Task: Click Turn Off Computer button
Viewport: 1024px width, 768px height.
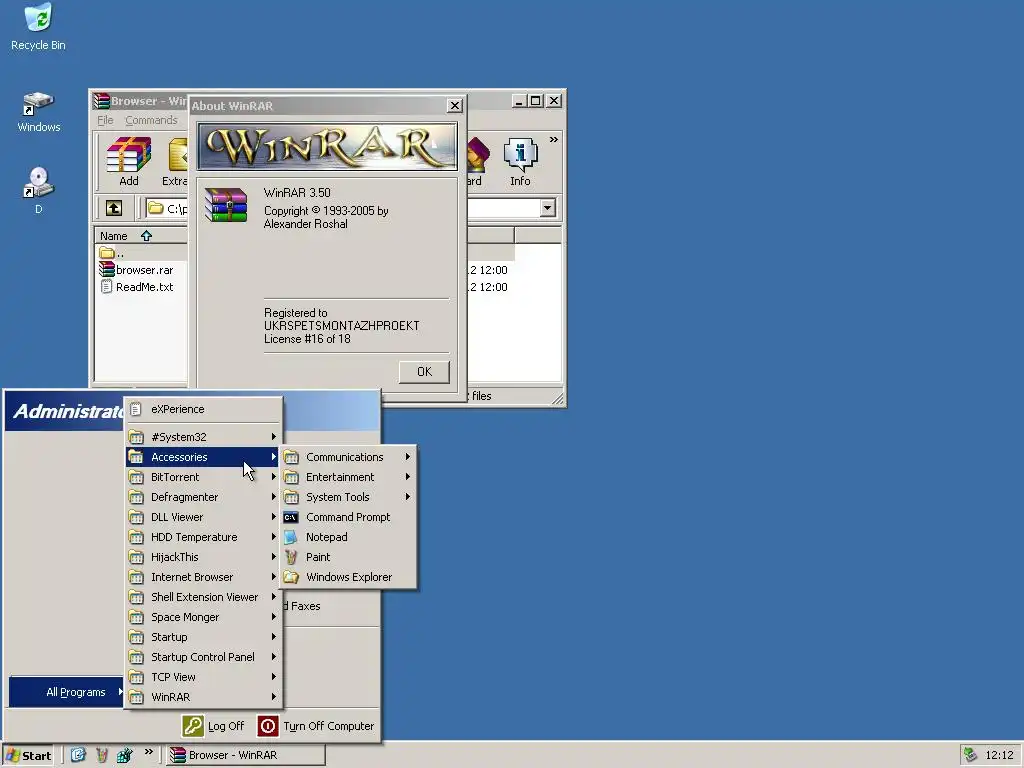Action: pos(316,726)
